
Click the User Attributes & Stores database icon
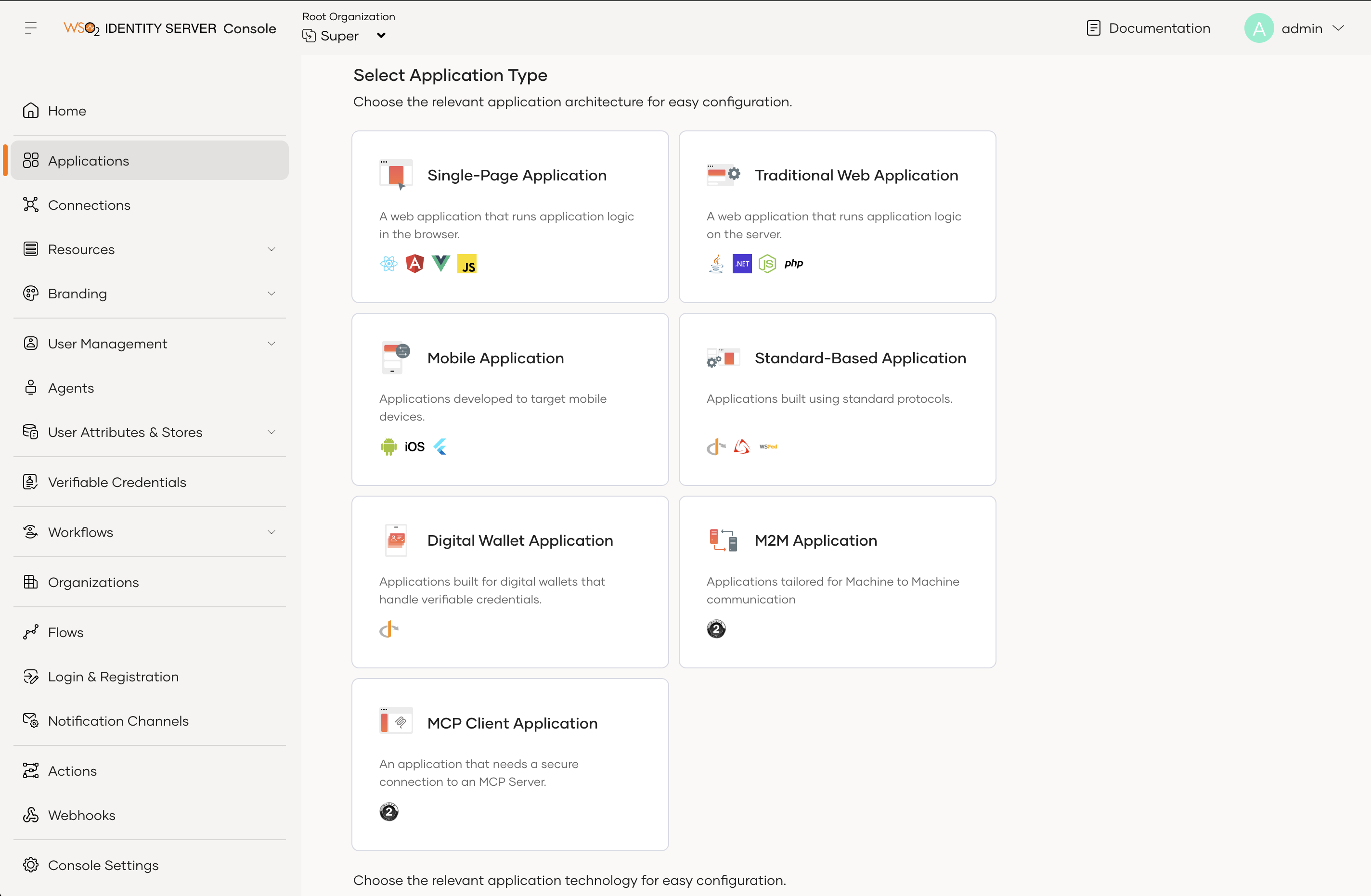coord(30,432)
